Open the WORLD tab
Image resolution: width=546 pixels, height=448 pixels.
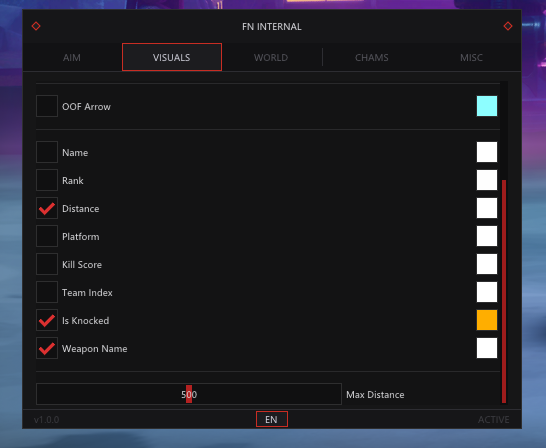pyautogui.click(x=271, y=57)
